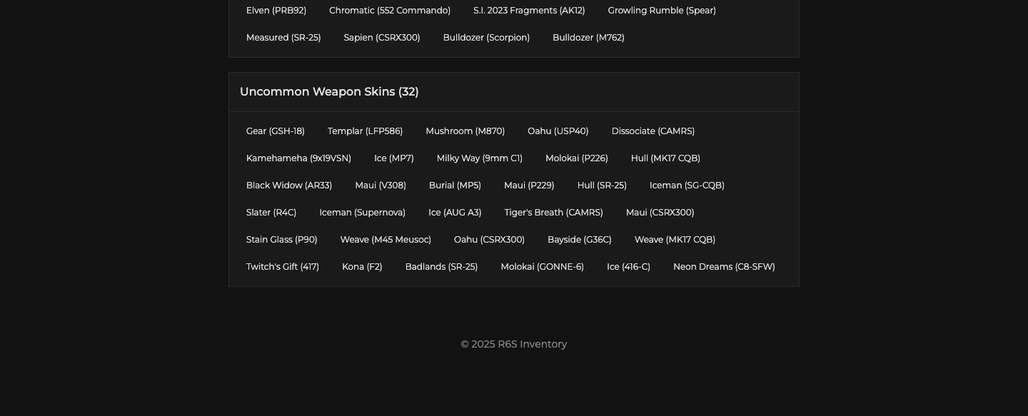Click Kona (F2) entry
Viewport: 1028px width, 416px height.
[362, 267]
